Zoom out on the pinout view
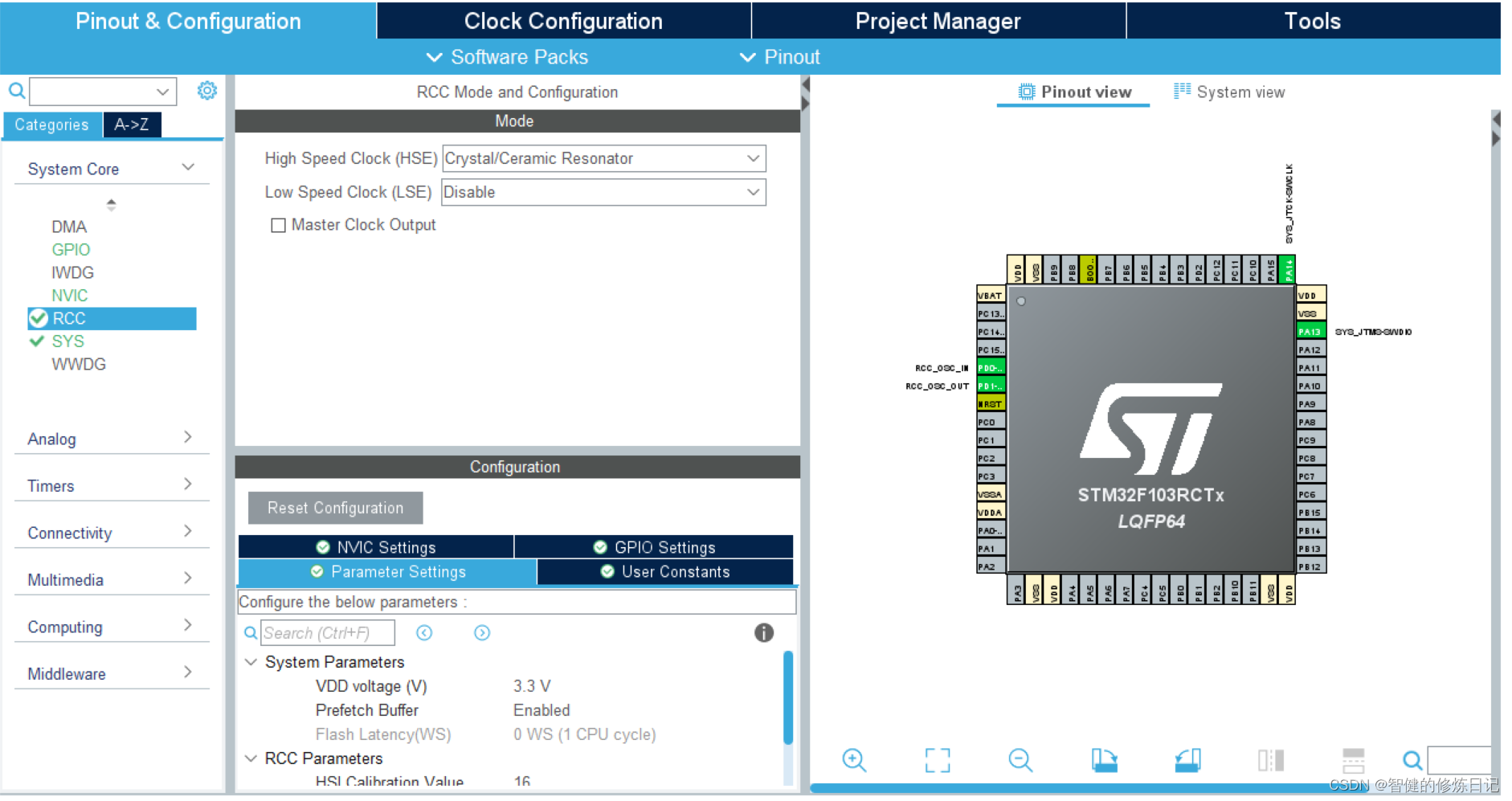Screen dimensions: 1512x801 point(1020,760)
